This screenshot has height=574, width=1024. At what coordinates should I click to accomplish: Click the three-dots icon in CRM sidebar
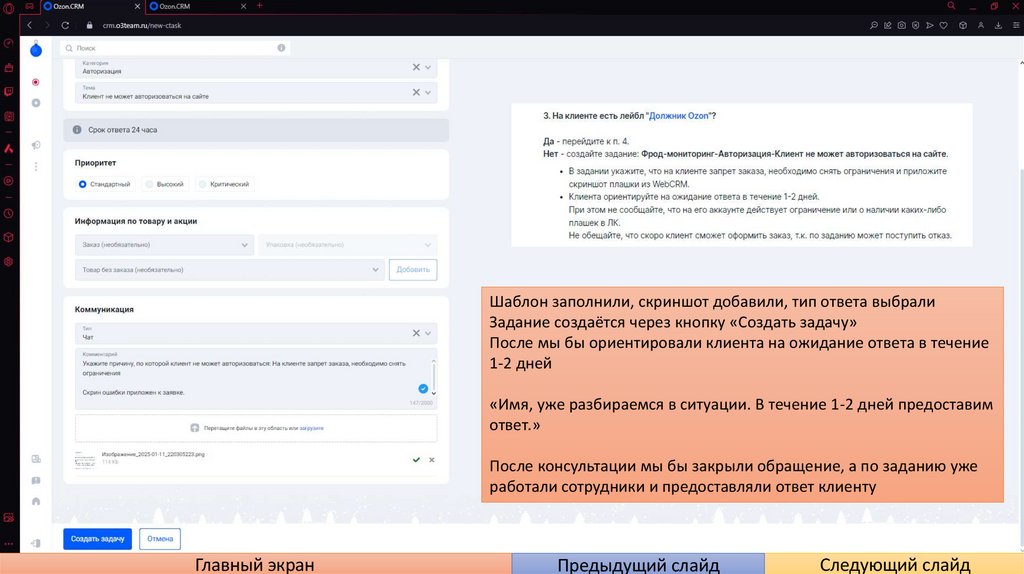(x=36, y=167)
